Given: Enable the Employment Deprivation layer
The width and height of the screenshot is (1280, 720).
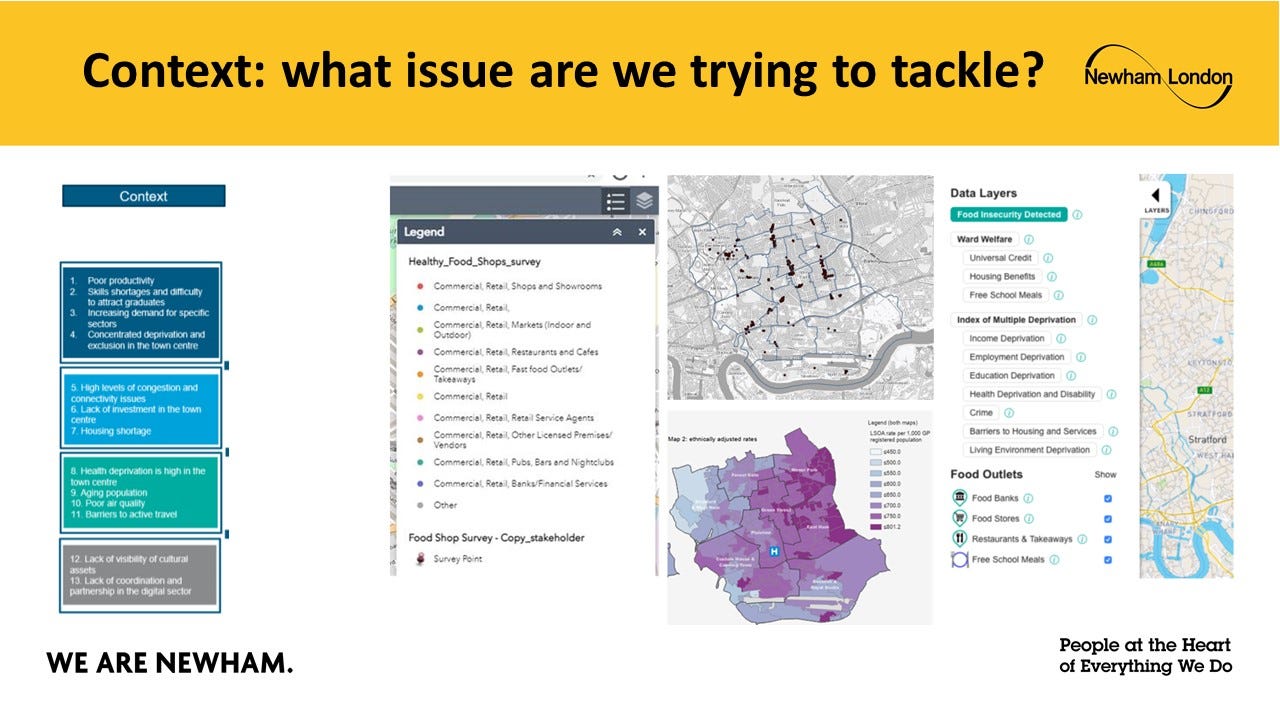Looking at the screenshot, I should pyautogui.click(x=1017, y=357).
